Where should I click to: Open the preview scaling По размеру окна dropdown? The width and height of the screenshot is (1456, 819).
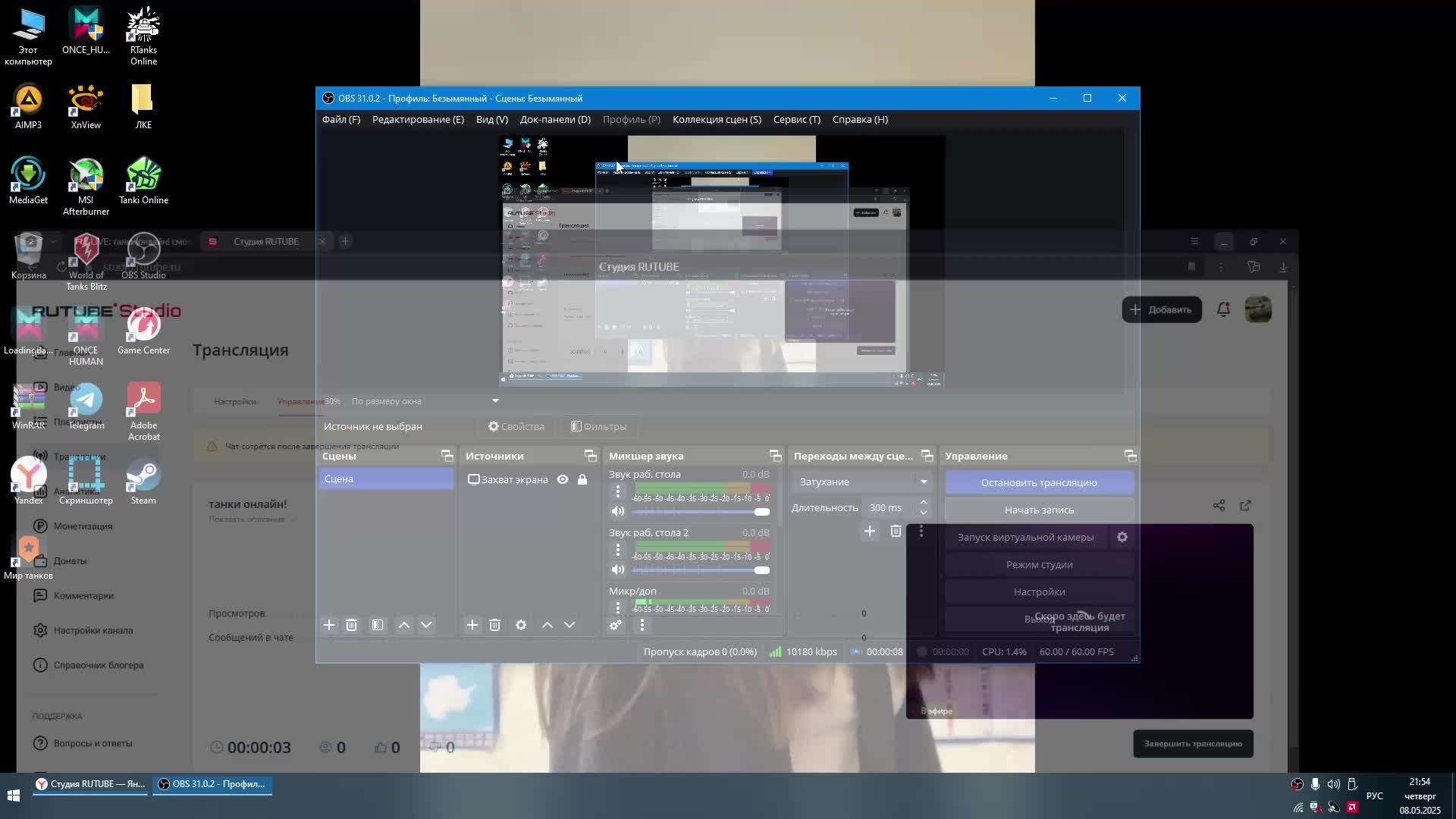495,401
